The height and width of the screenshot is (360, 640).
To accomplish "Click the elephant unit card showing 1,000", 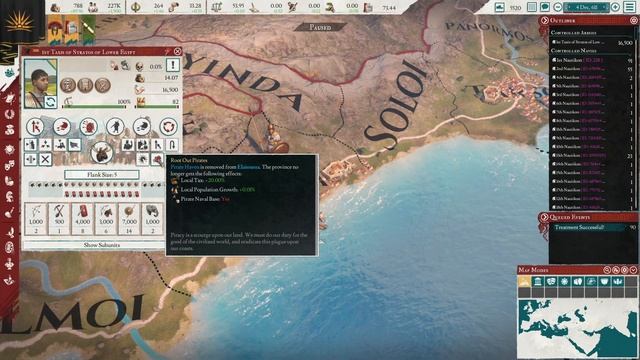I will [152, 219].
